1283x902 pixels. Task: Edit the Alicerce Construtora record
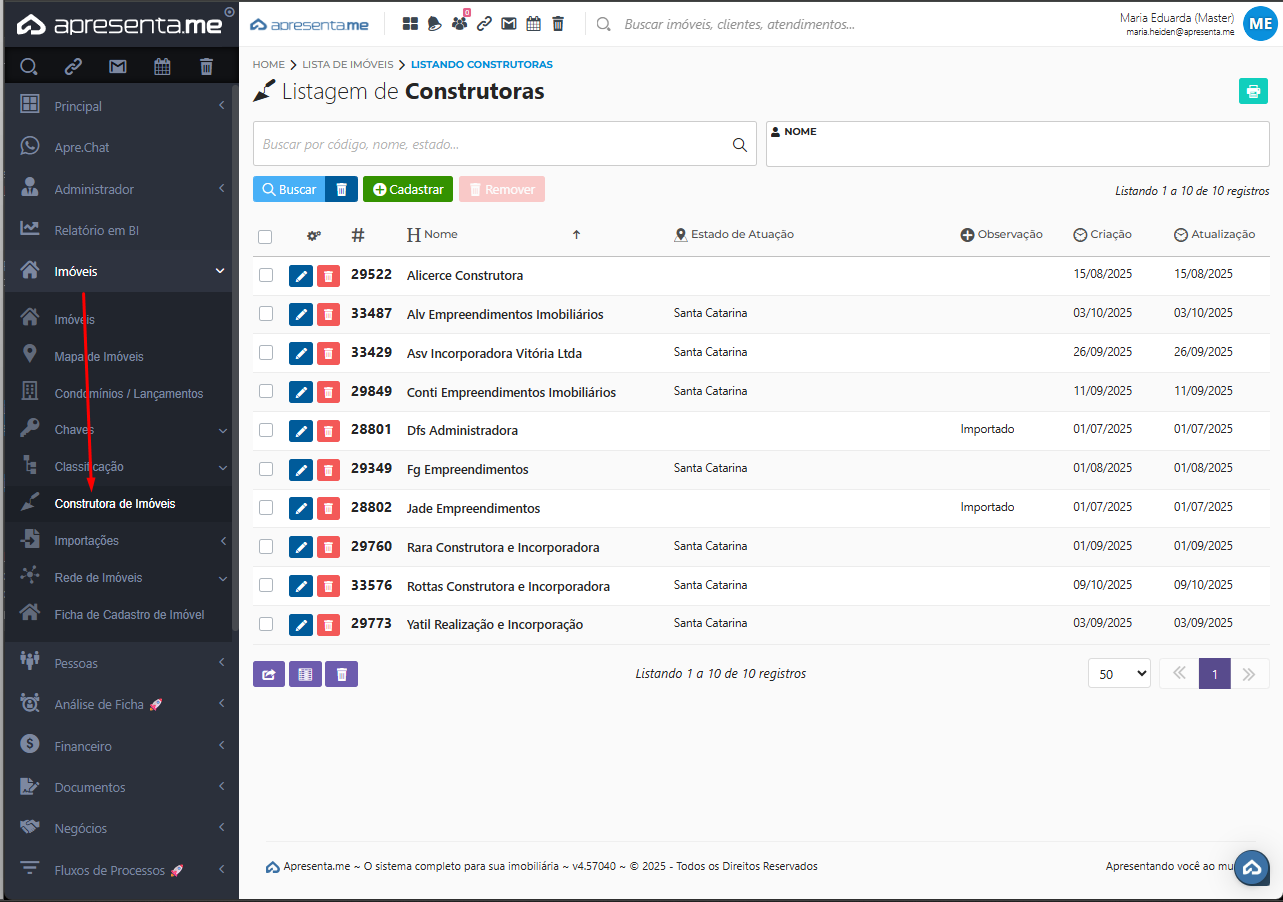tap(301, 276)
